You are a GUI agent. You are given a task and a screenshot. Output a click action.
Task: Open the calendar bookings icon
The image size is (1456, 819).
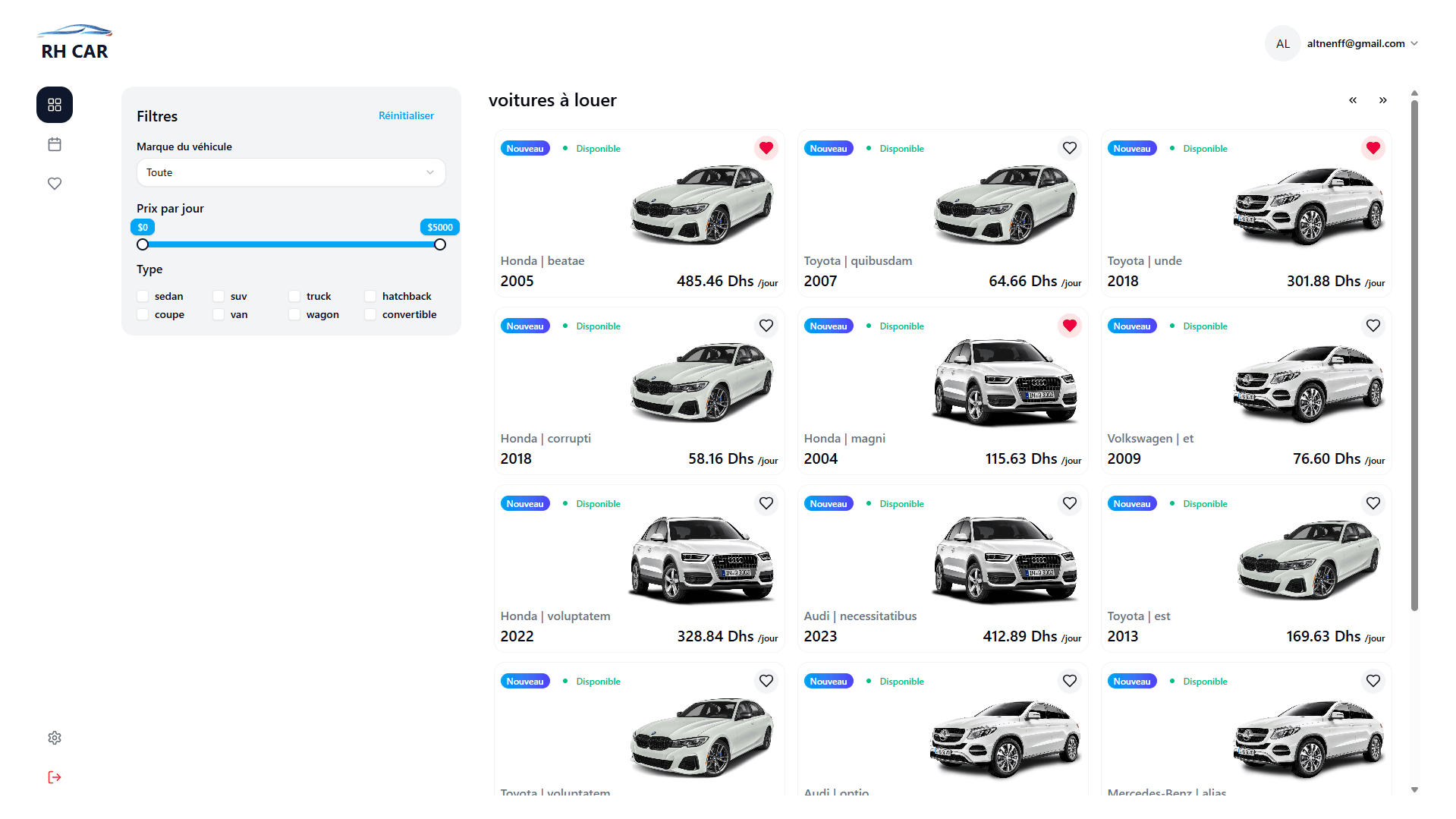click(54, 143)
